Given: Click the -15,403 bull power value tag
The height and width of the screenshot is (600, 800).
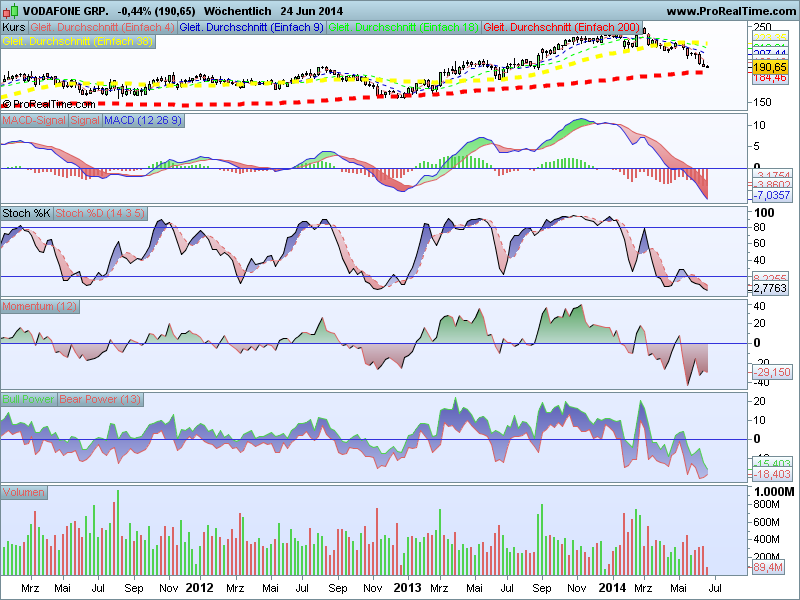Looking at the screenshot, I should (772, 463).
